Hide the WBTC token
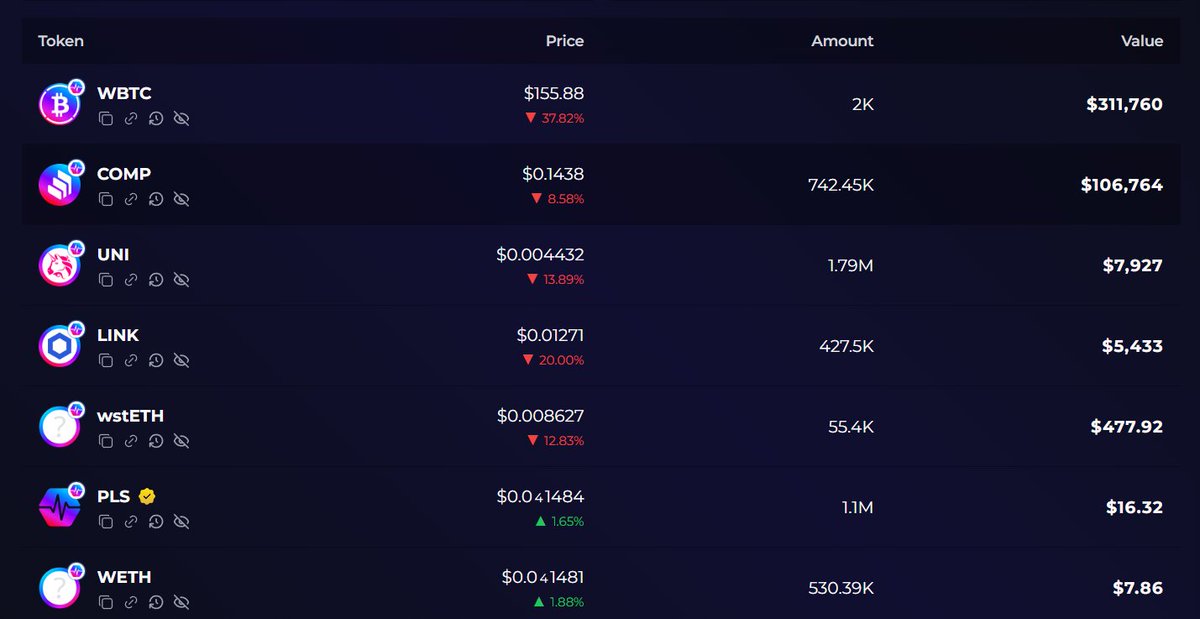 (x=181, y=119)
